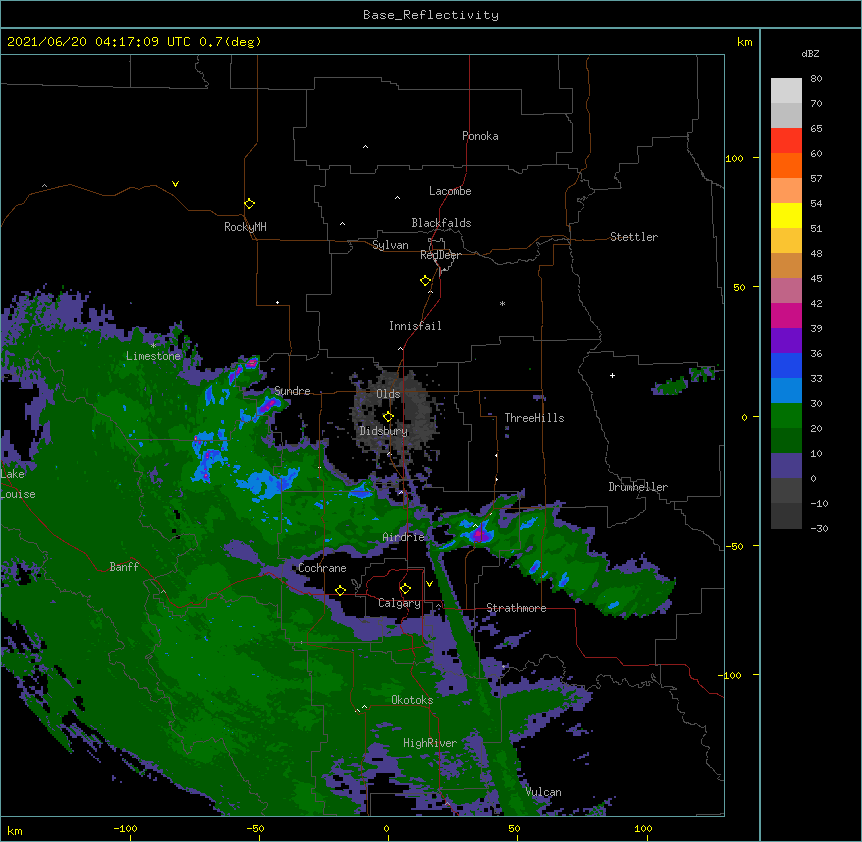
Task: Click the gray ground-clutter blob around Olds
Action: click(x=396, y=412)
